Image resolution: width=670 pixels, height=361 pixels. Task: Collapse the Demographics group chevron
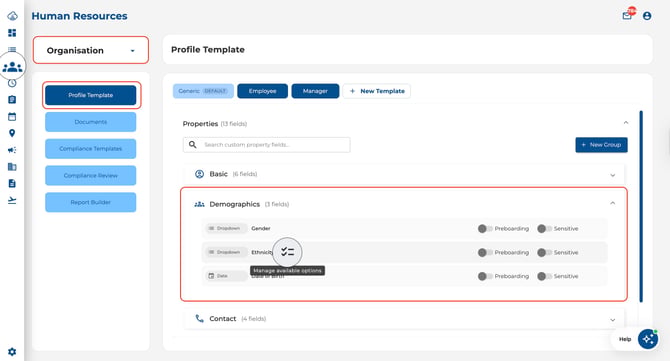point(612,203)
